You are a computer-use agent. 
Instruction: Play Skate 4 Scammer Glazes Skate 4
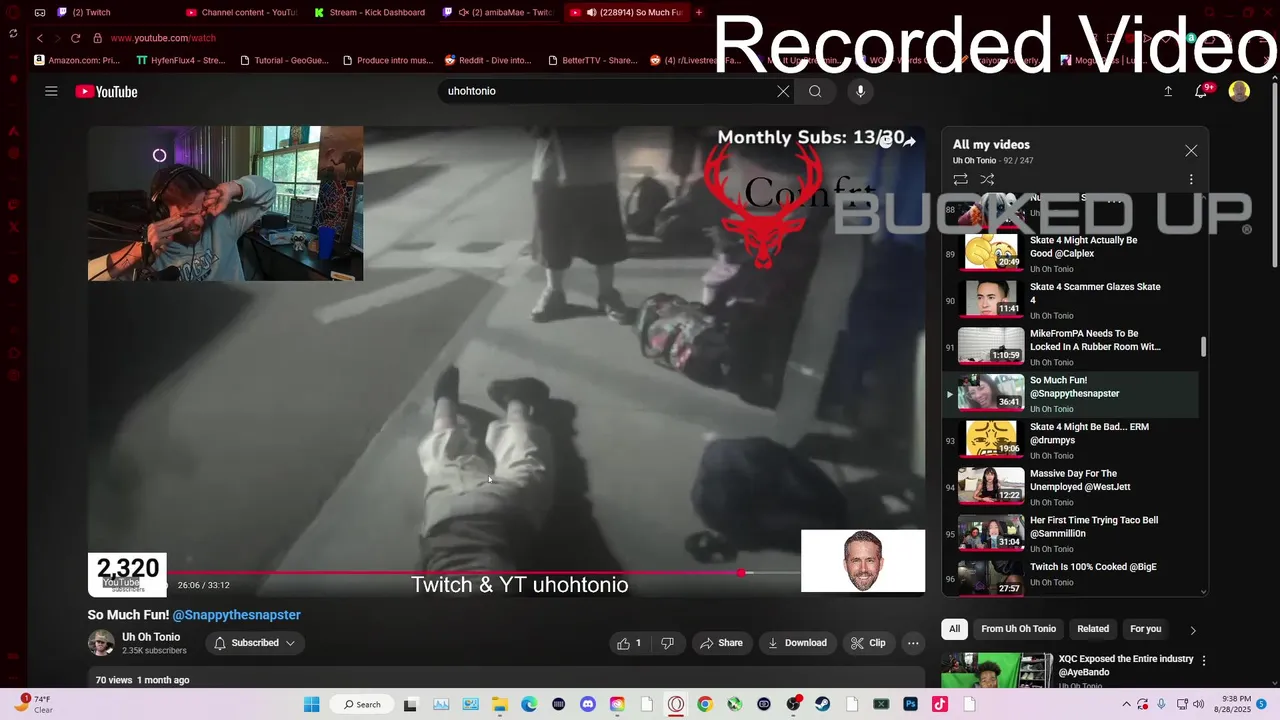(1070, 300)
